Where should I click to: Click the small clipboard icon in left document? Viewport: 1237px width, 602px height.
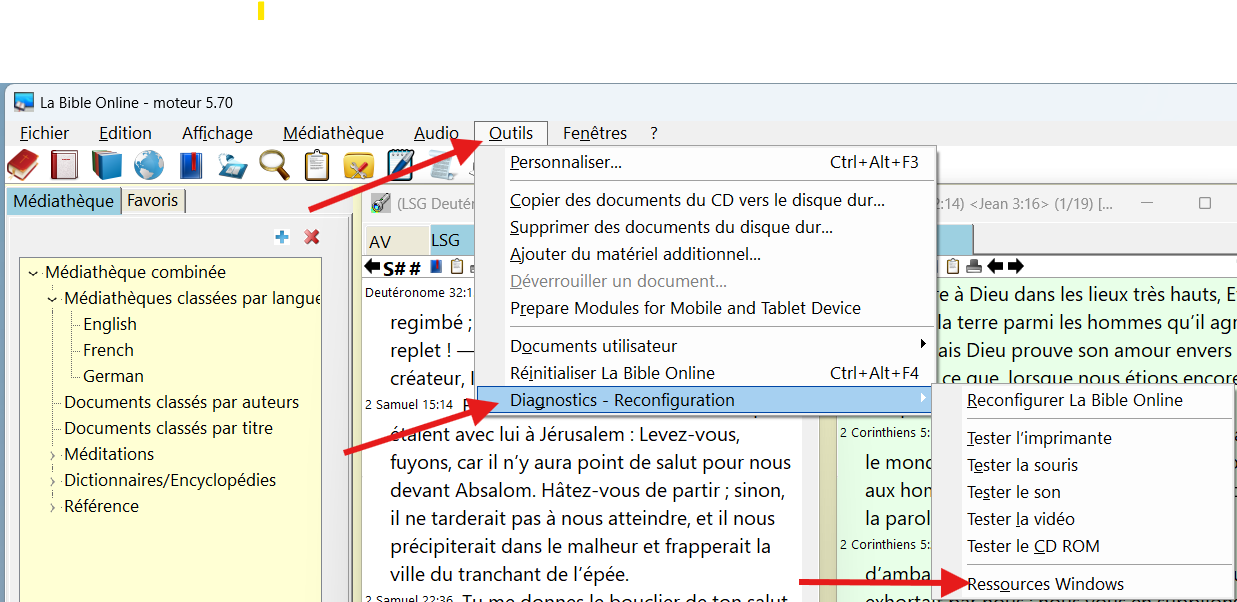click(456, 267)
